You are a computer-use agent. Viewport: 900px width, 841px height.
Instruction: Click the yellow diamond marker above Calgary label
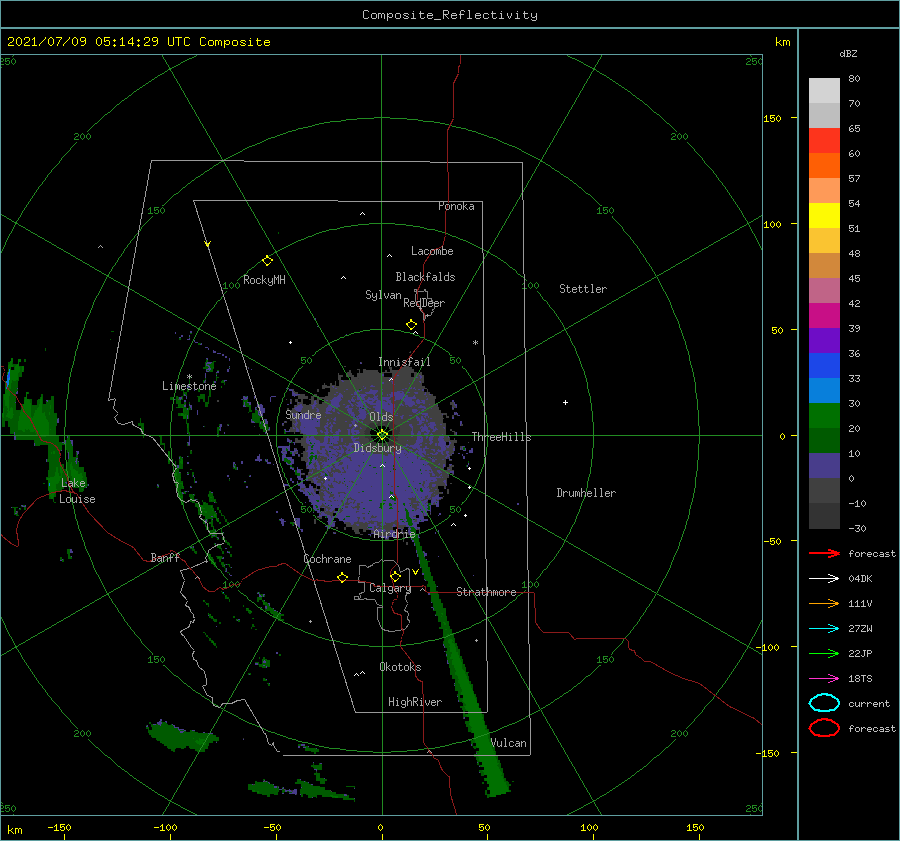tap(395, 576)
